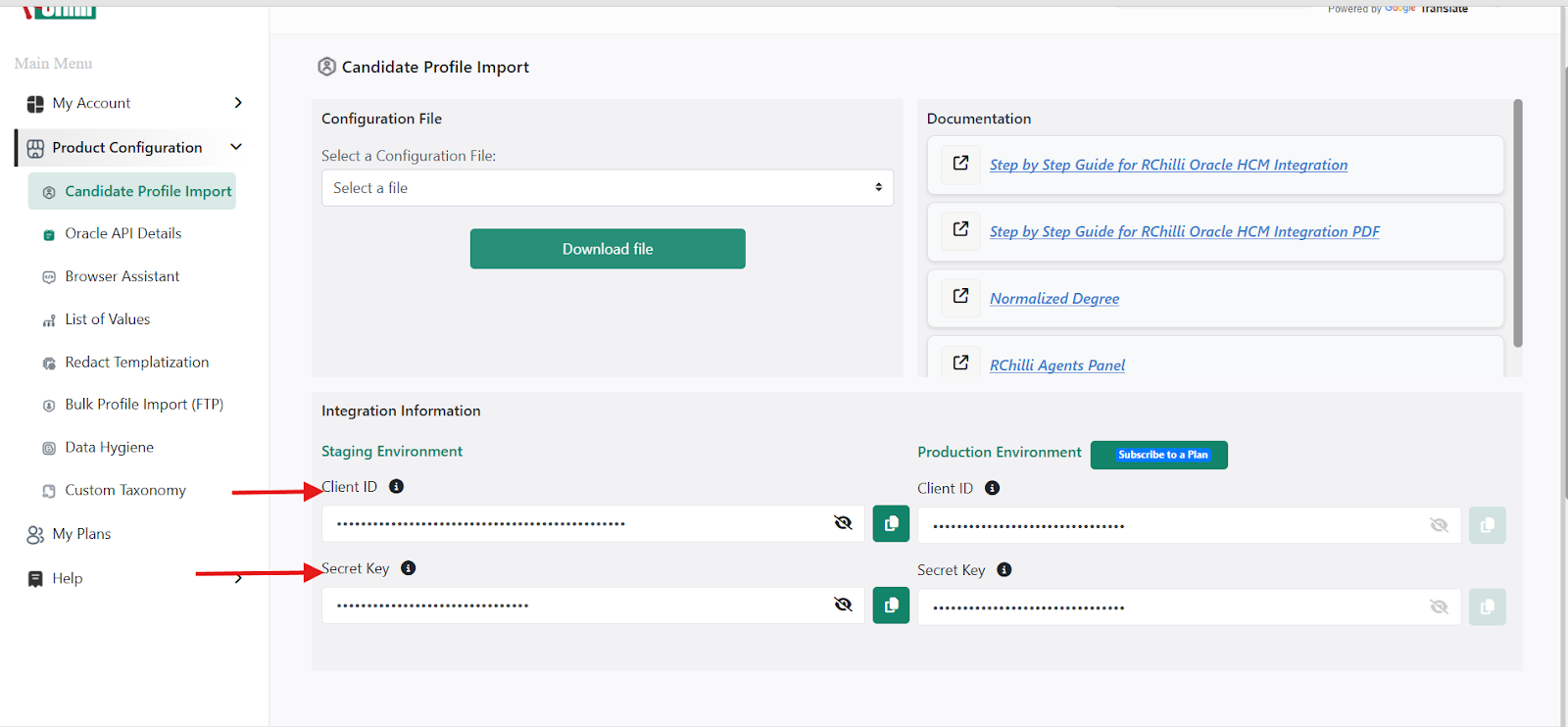Click external-link icon for RChilli Agents Panel
This screenshot has width=1568, height=727.
coord(960,363)
